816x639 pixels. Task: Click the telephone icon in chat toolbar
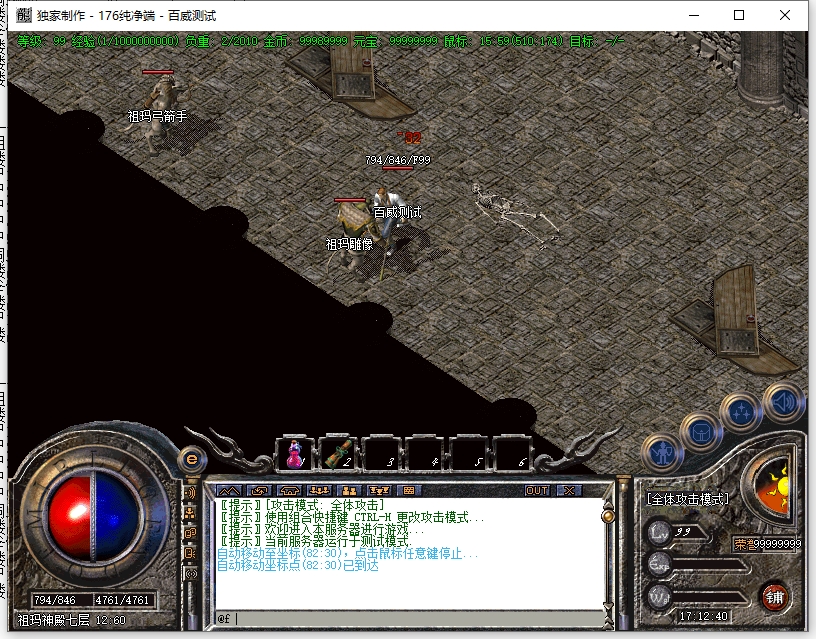coord(289,490)
